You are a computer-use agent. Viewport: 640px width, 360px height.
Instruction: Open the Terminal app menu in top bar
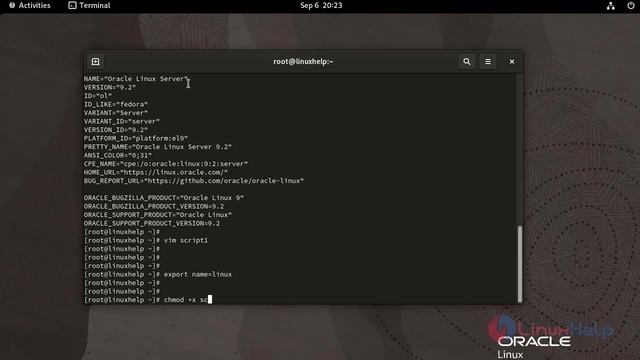(89, 5)
